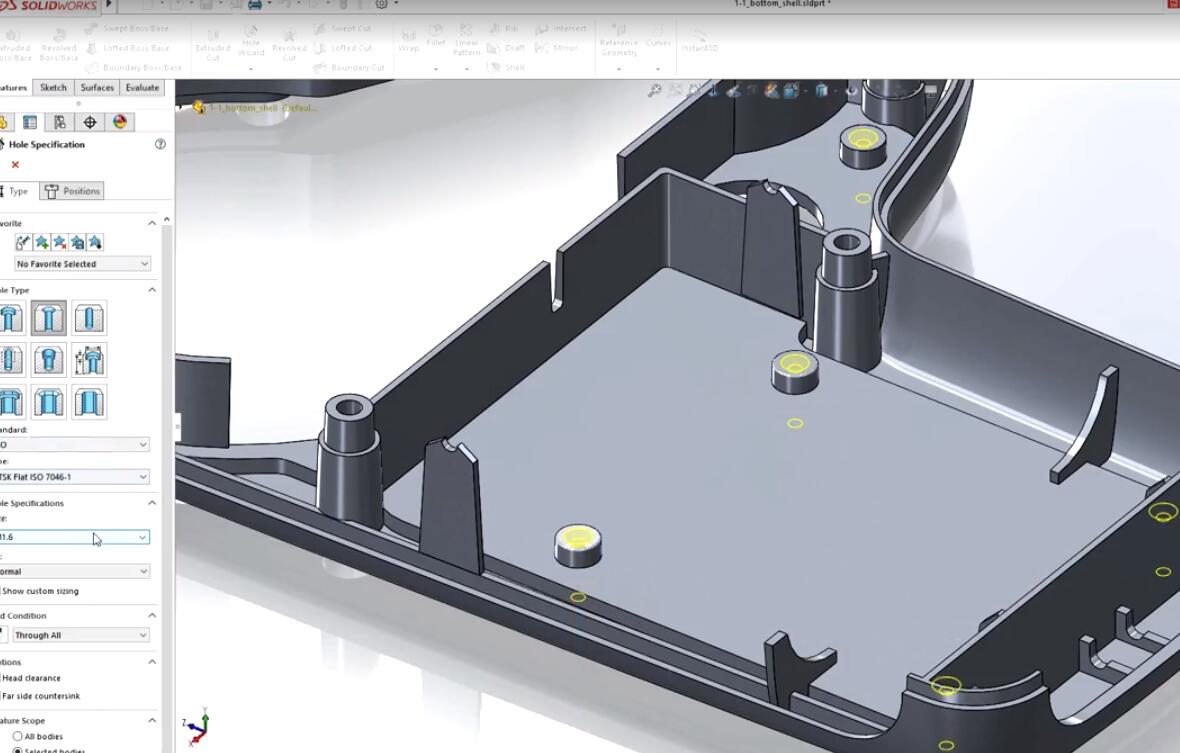Click Save Favorite icon
Viewport: 1180px width, 753px height.
(78, 242)
